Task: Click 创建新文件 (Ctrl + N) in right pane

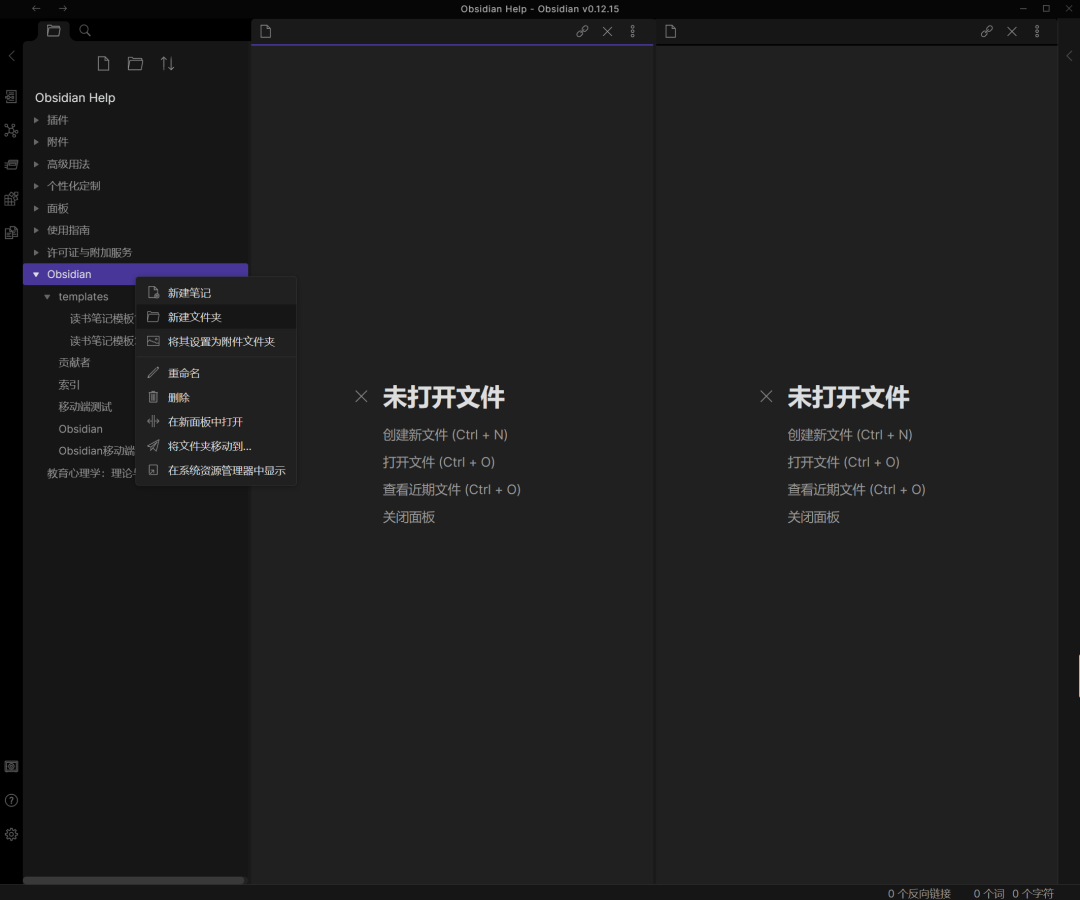Action: tap(850, 435)
